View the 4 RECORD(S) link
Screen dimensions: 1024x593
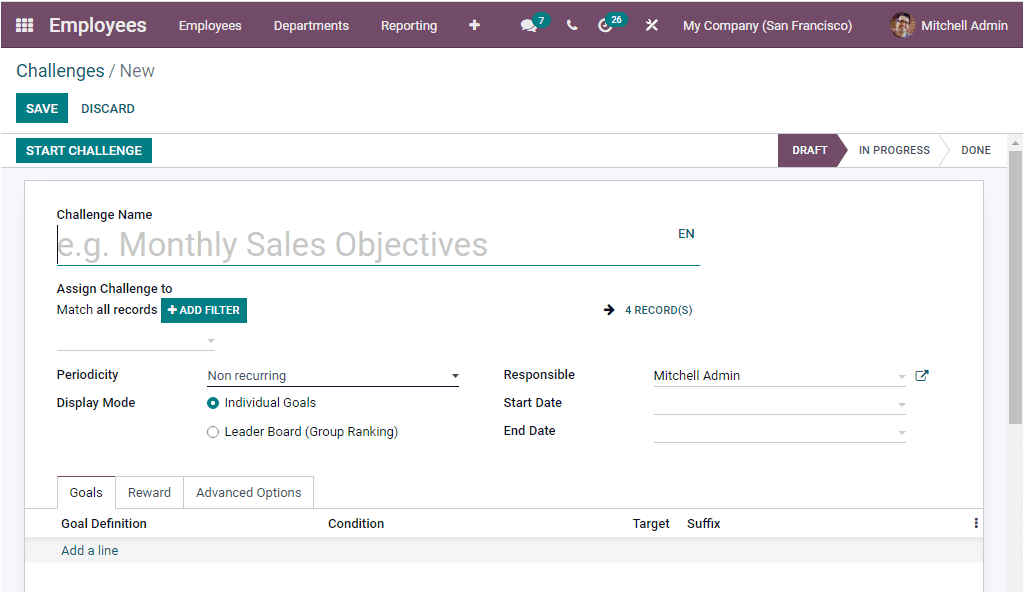tap(655, 310)
